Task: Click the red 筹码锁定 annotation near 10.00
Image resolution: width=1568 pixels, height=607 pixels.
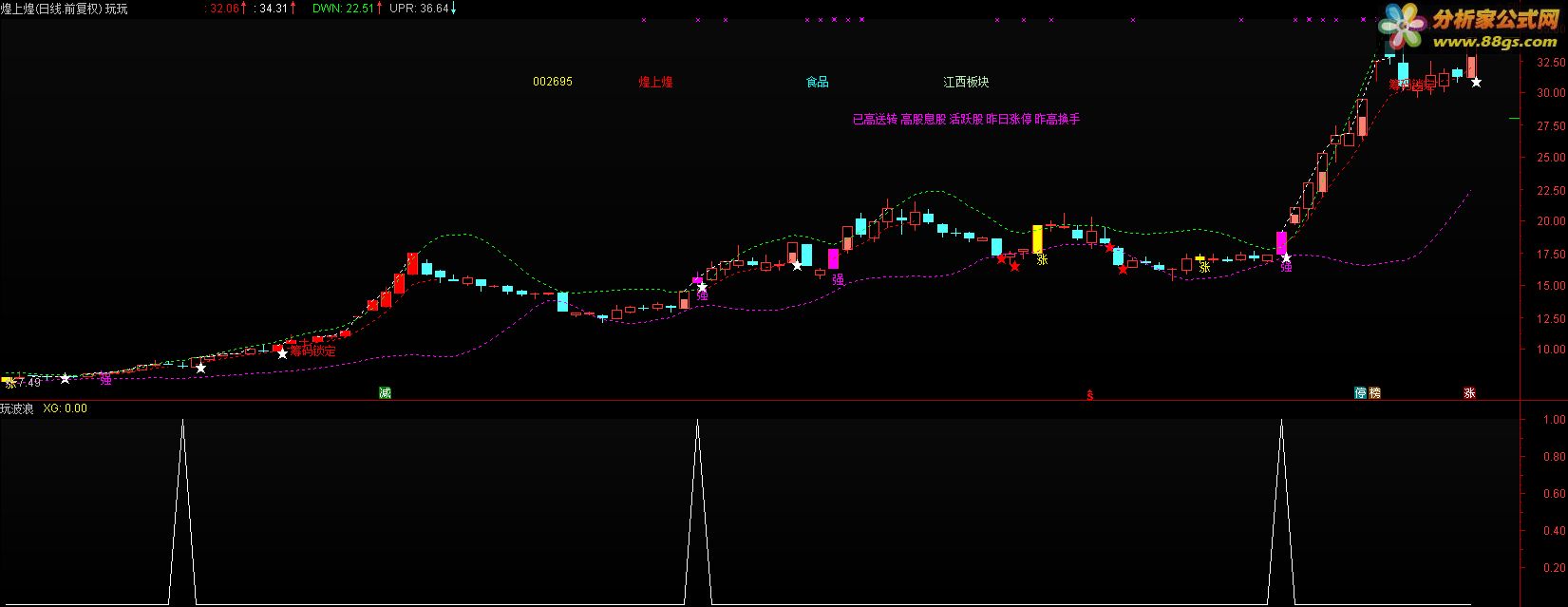Action: (312, 351)
